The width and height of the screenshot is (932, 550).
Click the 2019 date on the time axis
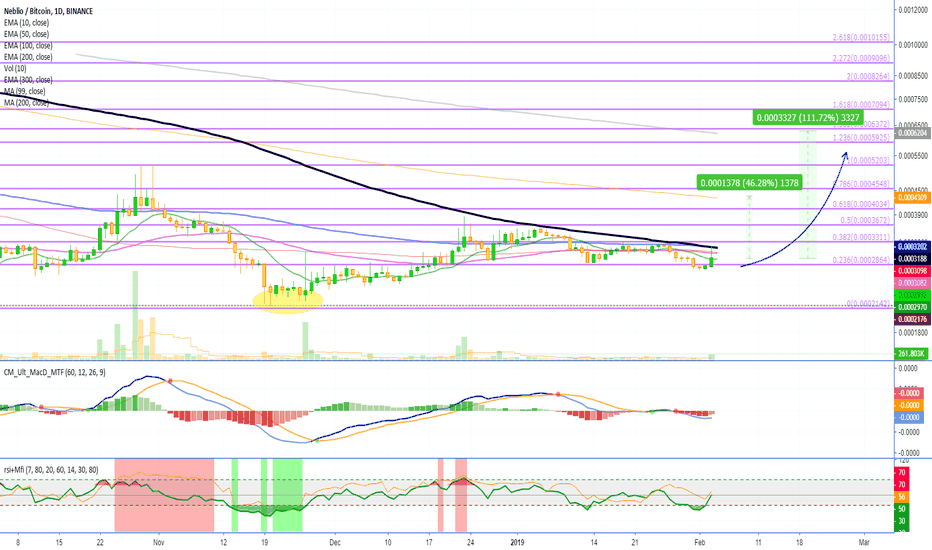tap(517, 542)
